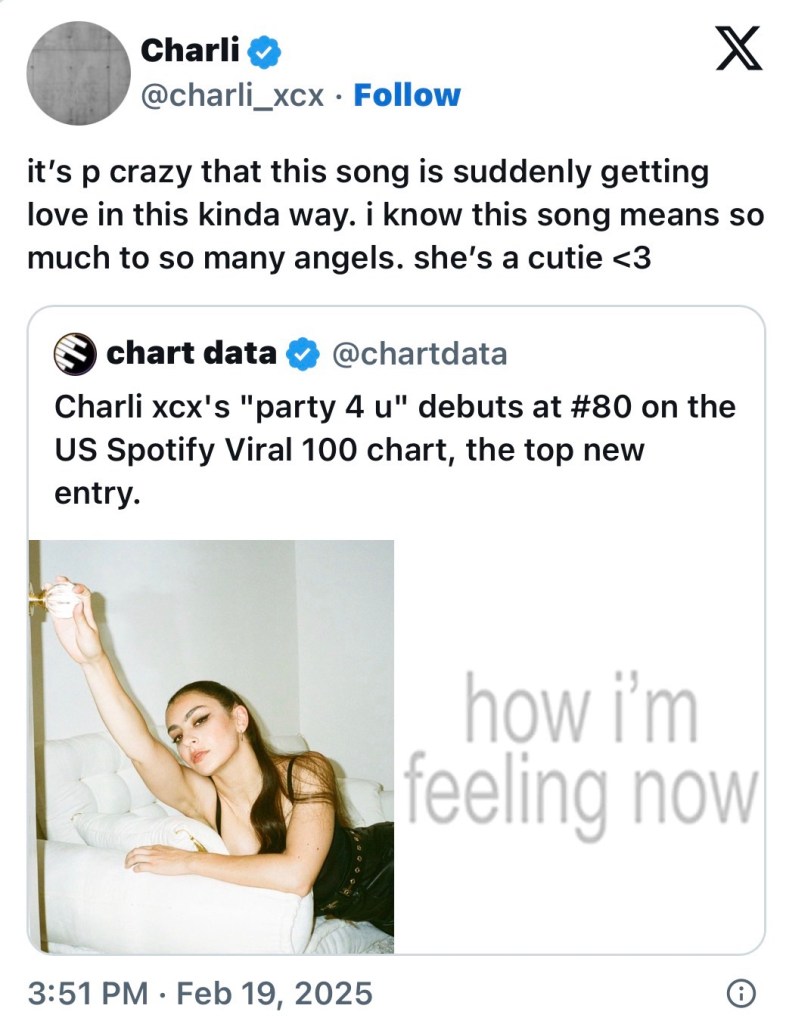Open the 3:51 PM Feb 19, 2025 timestamp

coord(200,993)
